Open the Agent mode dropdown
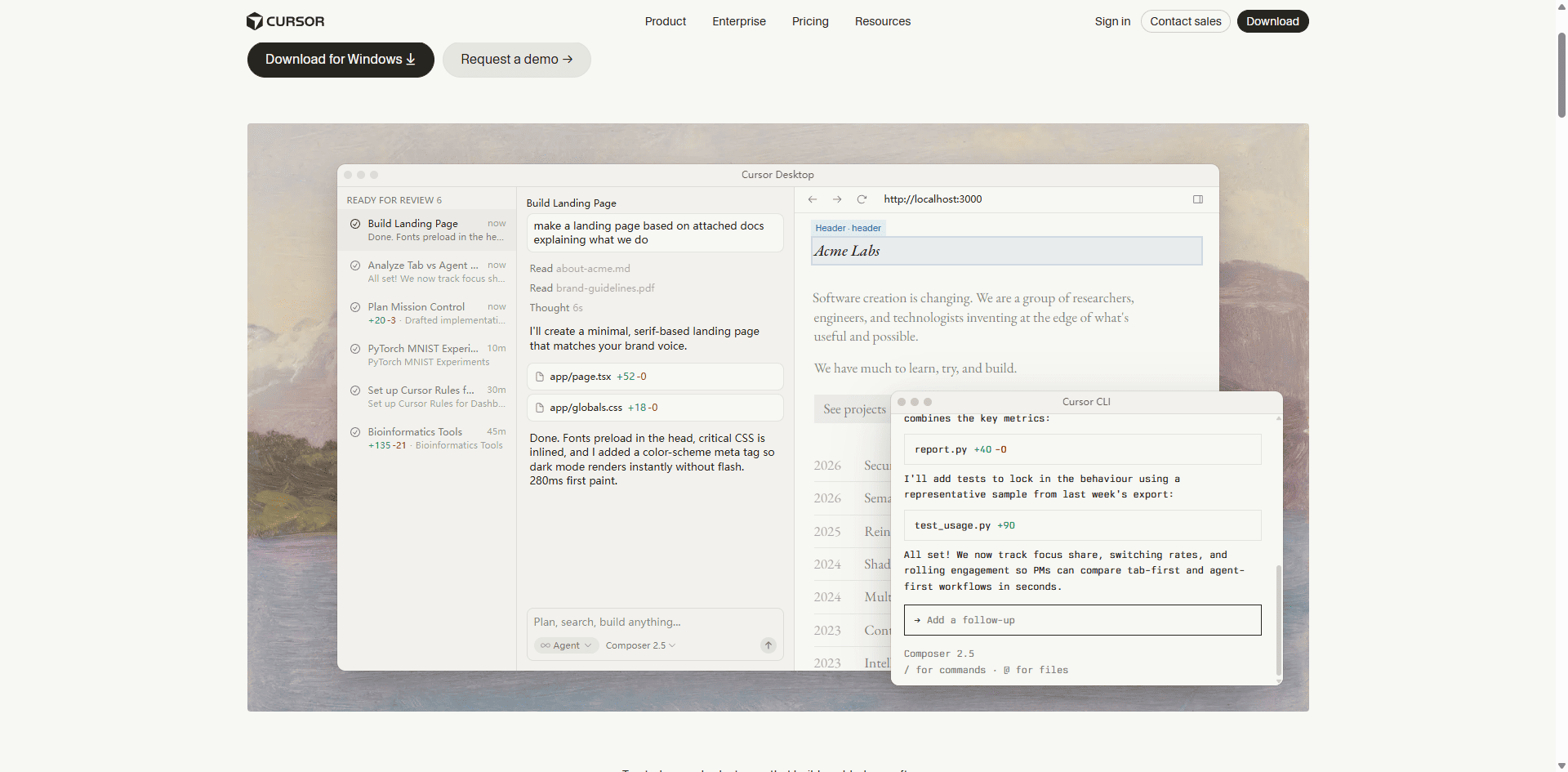This screenshot has width=1568, height=772. [x=566, y=645]
